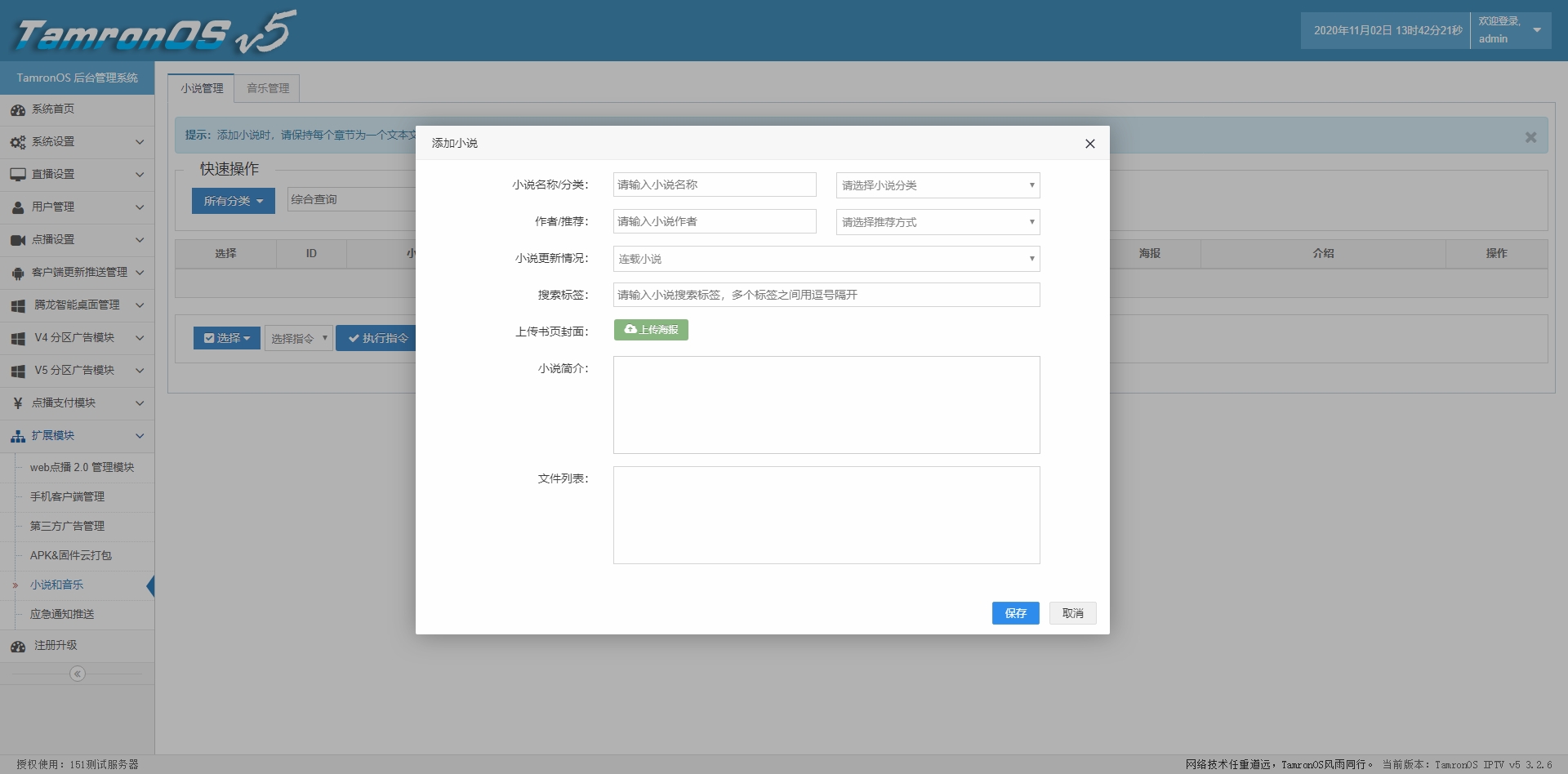This screenshot has width=1568, height=774.
Task: Click the yen icon beside 点播支付模块
Action: tap(18, 403)
